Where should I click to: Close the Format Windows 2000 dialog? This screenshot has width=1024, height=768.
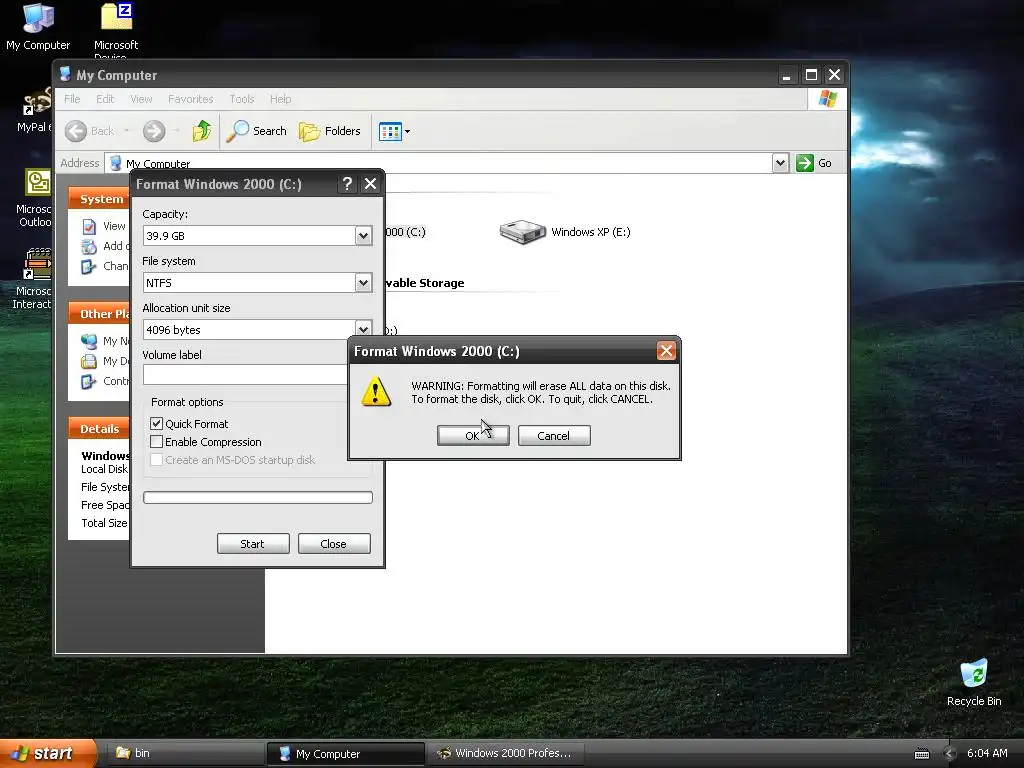tap(370, 184)
